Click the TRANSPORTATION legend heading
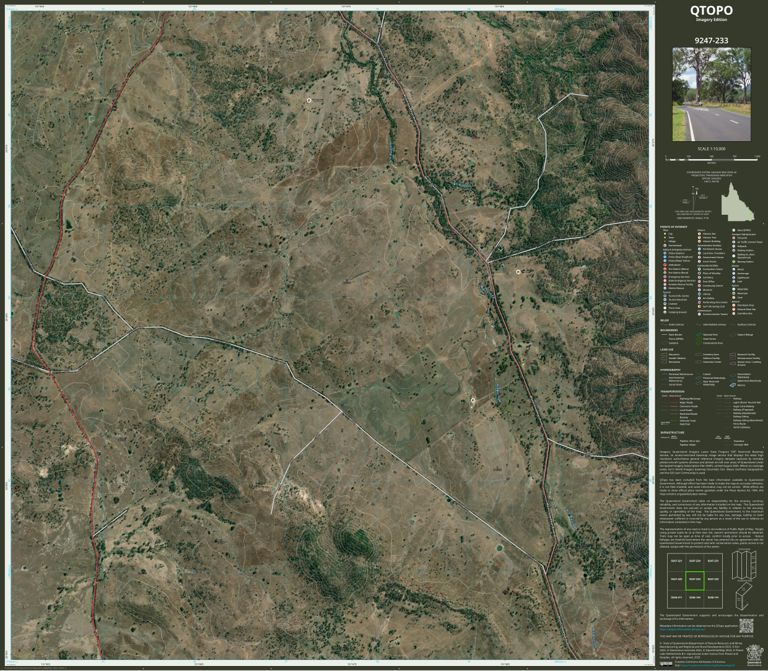Image resolution: width=768 pixels, height=671 pixels. click(x=672, y=391)
